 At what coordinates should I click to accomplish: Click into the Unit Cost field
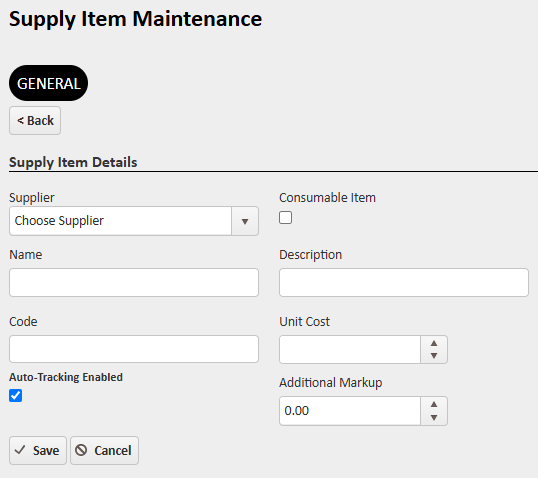(350, 349)
